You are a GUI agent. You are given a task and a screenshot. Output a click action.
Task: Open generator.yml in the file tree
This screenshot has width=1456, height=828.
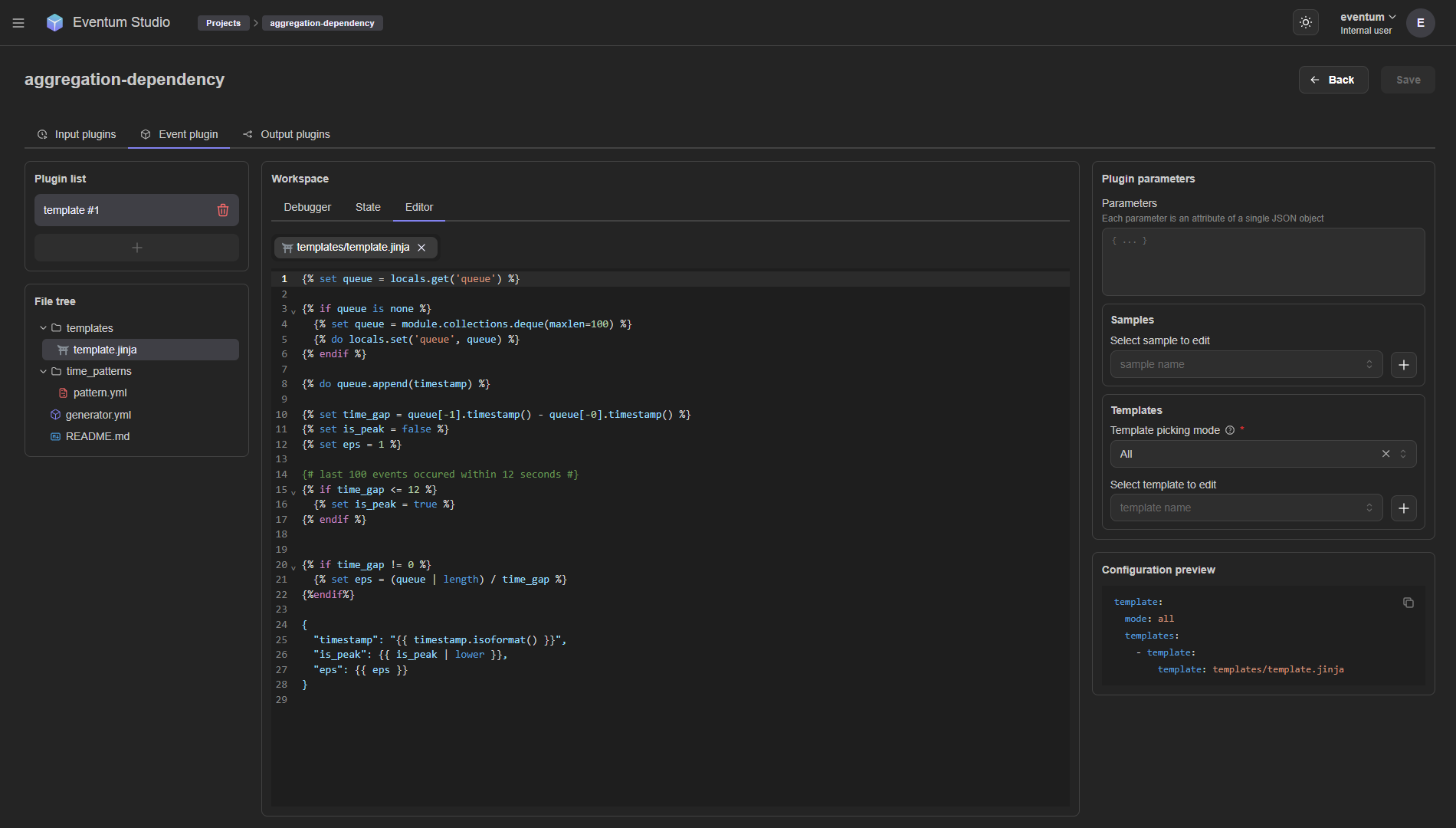tap(98, 415)
